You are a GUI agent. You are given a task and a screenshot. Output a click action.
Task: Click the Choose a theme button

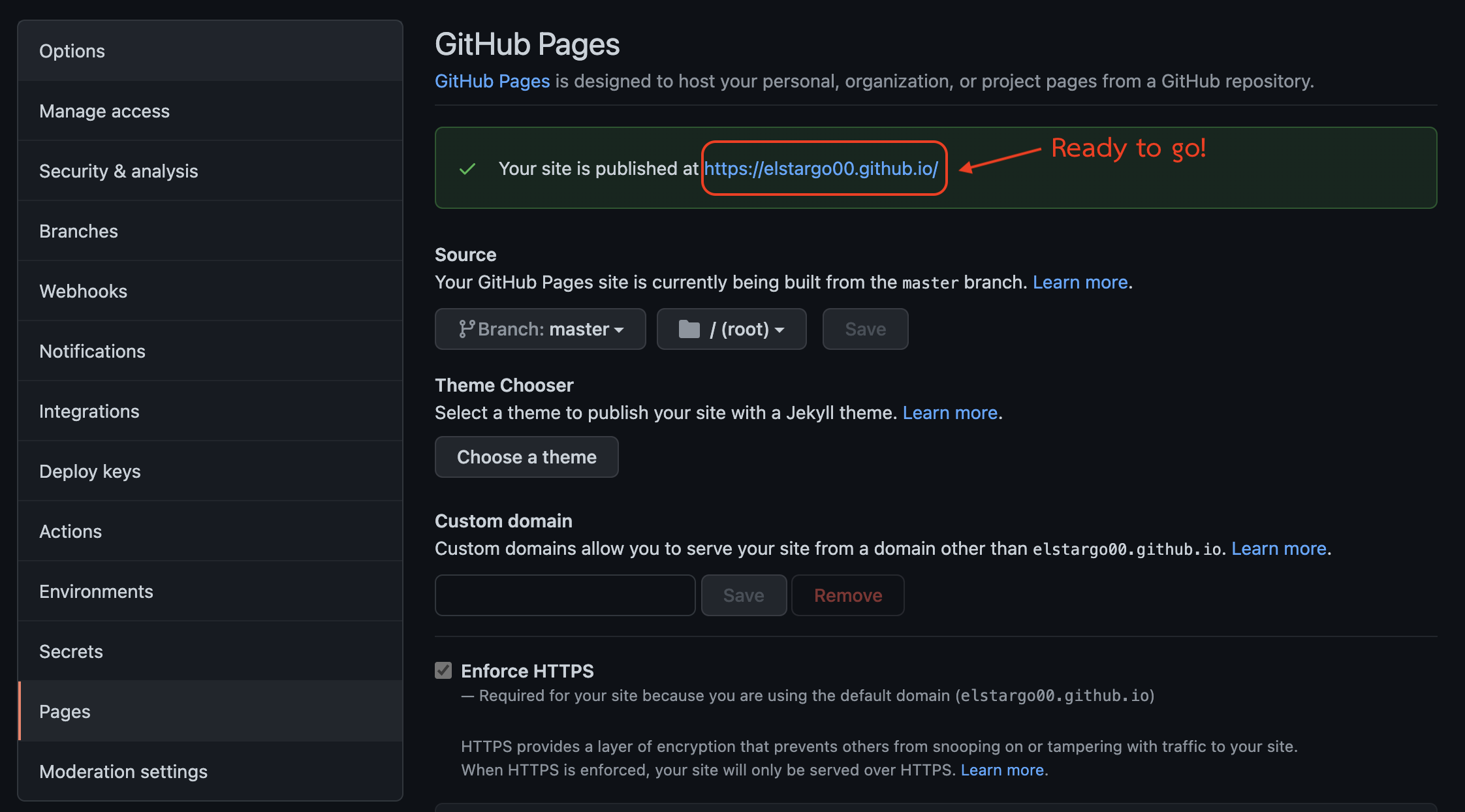pos(526,457)
